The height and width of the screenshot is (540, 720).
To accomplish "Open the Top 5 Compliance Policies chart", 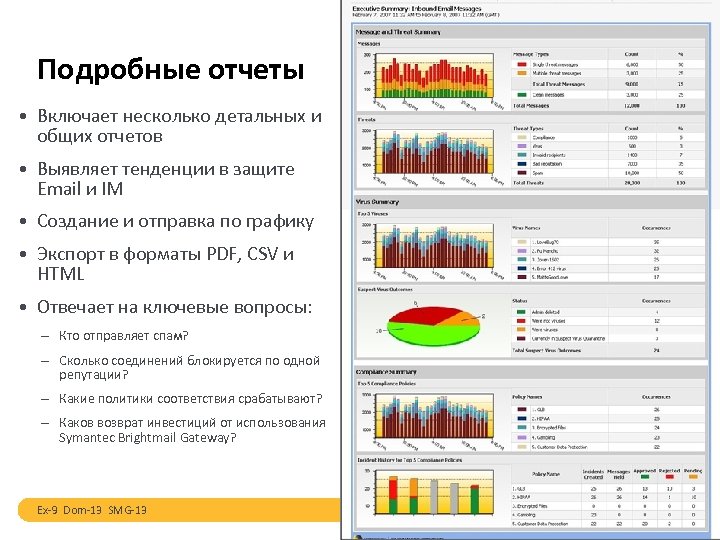I will pyautogui.click(x=434, y=416).
